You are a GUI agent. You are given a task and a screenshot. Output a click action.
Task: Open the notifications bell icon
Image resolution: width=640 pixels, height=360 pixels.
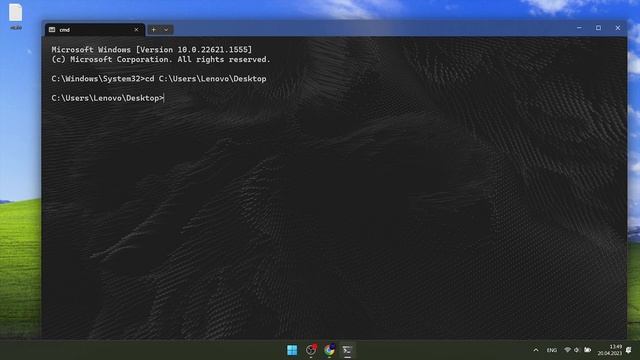pyautogui.click(x=629, y=350)
